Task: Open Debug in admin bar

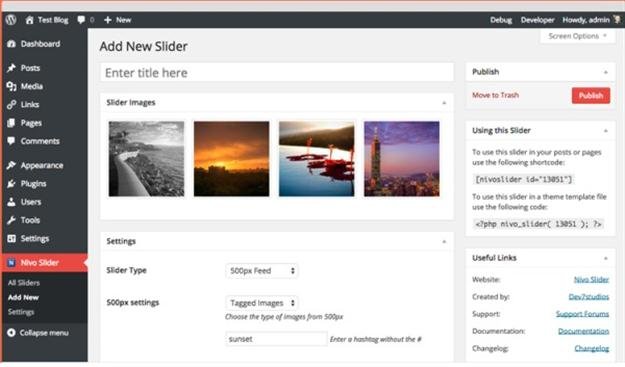Action: [501, 20]
